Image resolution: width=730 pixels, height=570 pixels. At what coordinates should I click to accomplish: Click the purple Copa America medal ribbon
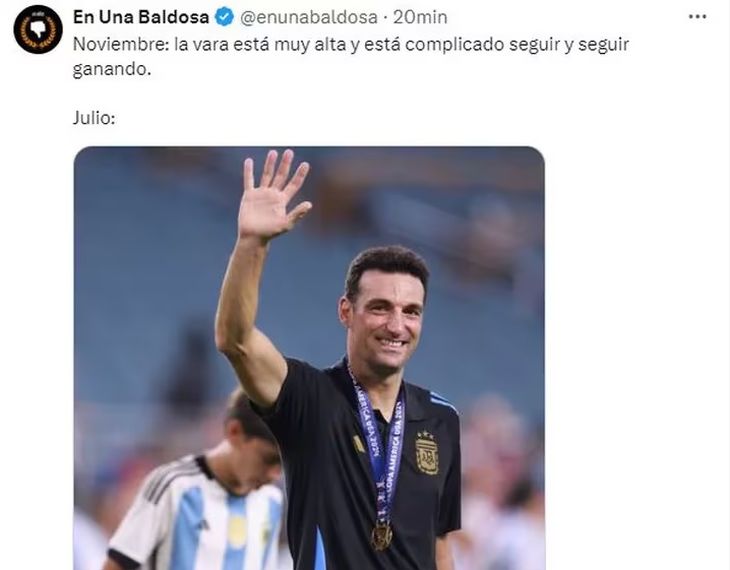pos(379,442)
